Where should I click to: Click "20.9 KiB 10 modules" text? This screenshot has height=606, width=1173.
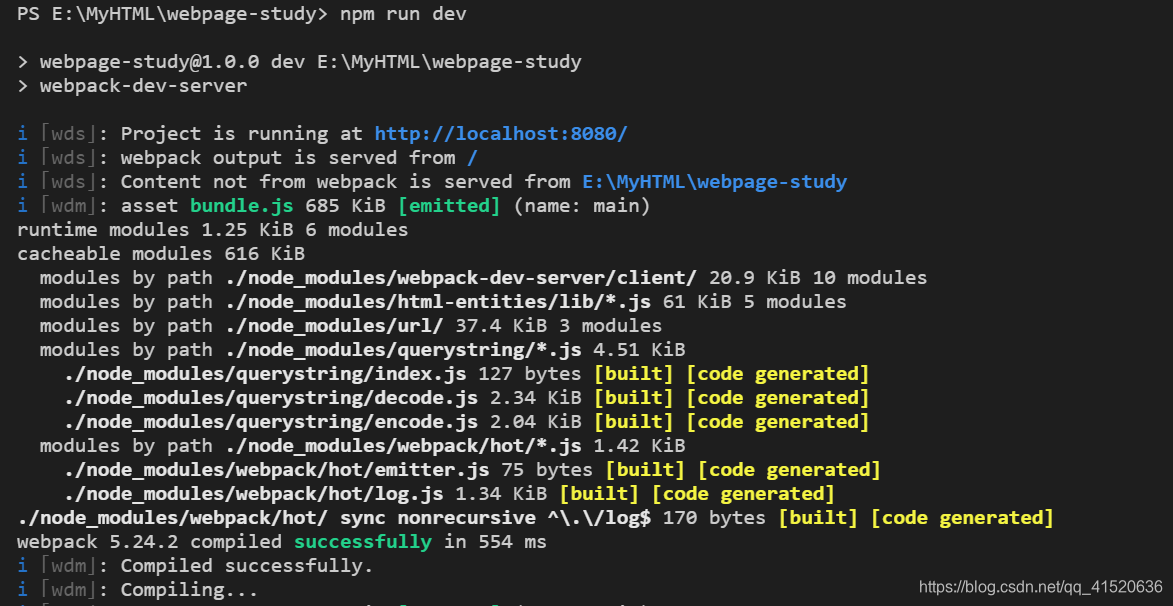click(x=818, y=278)
